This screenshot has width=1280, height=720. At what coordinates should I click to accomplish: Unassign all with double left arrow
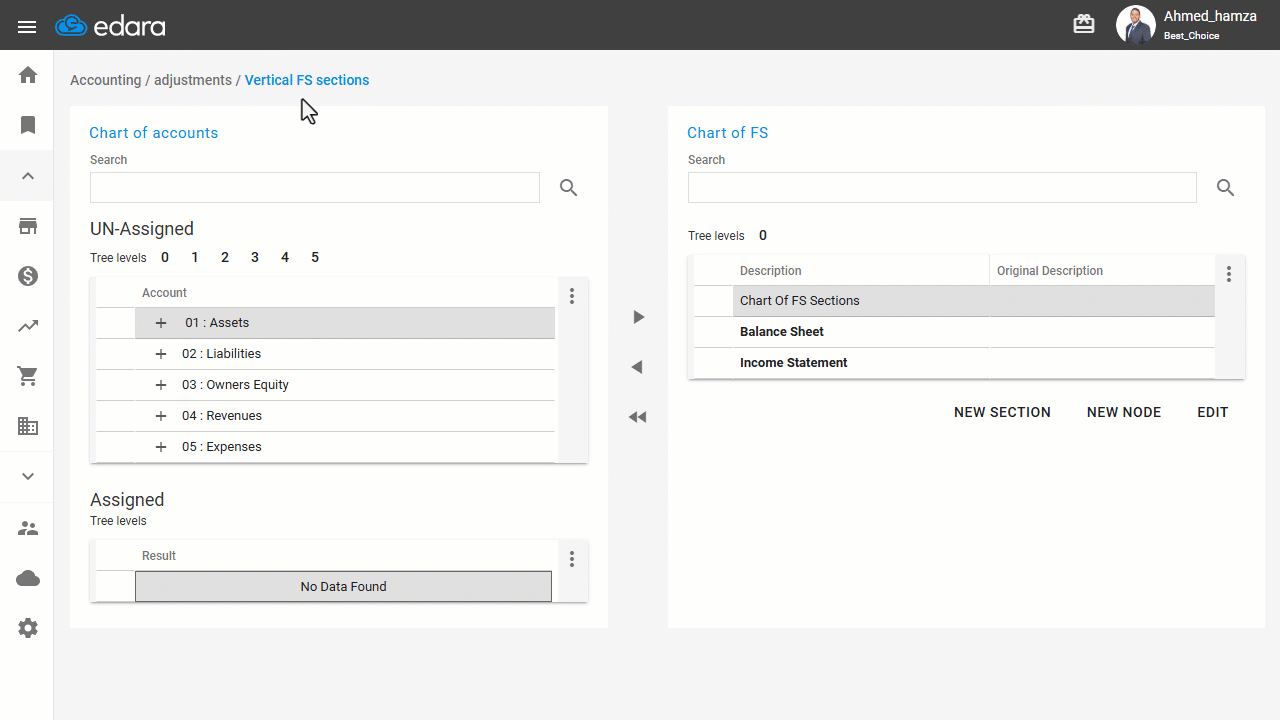pos(638,417)
